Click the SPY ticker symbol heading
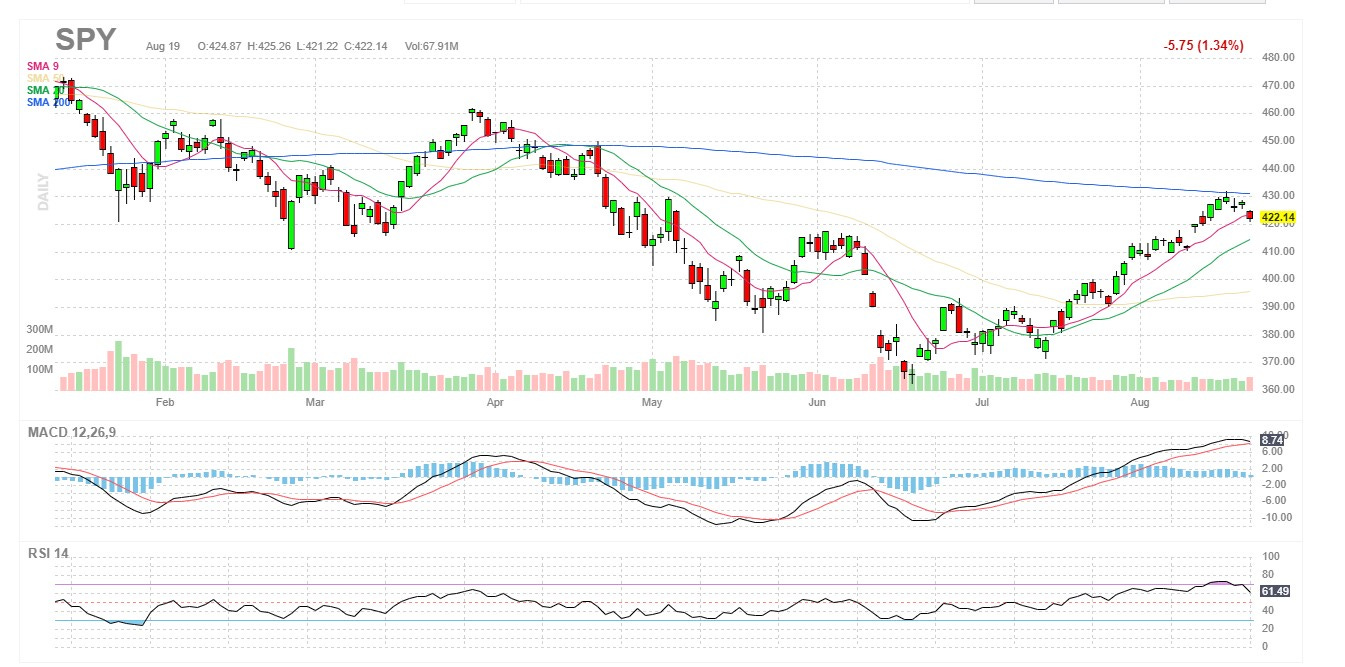 pos(86,40)
